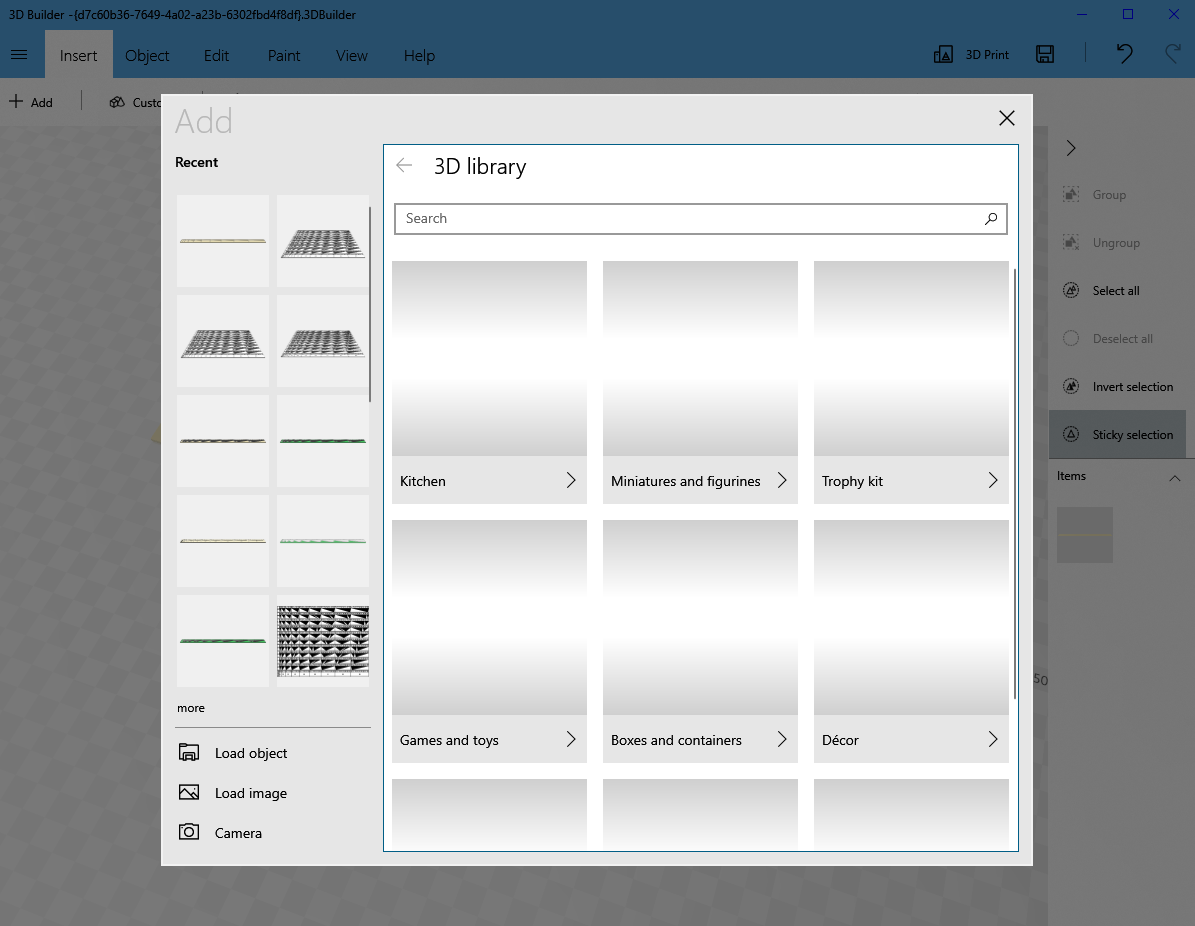Click the search magnifier icon
The height and width of the screenshot is (926, 1195).
tap(991, 219)
